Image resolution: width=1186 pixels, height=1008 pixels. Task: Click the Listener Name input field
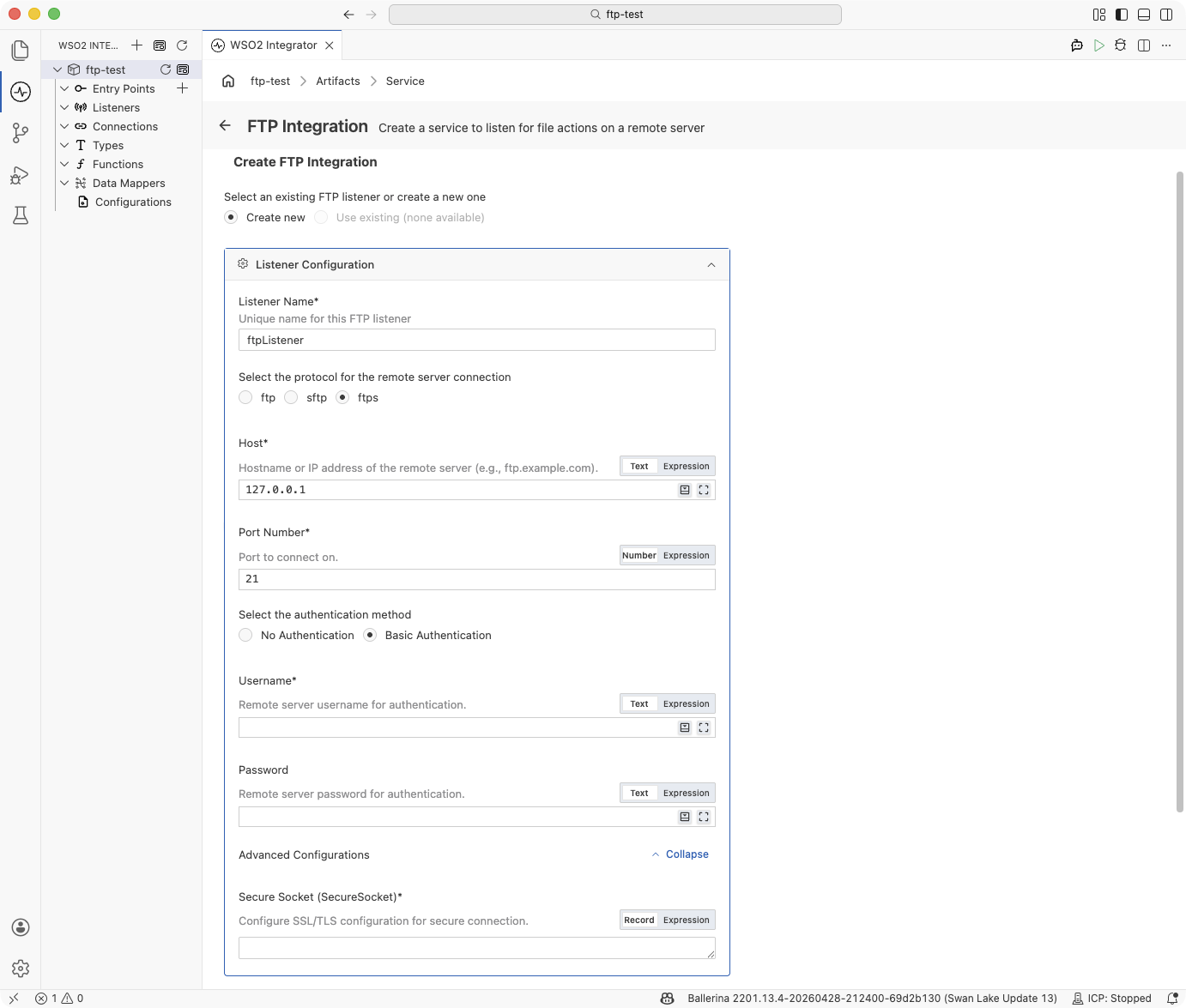click(476, 340)
